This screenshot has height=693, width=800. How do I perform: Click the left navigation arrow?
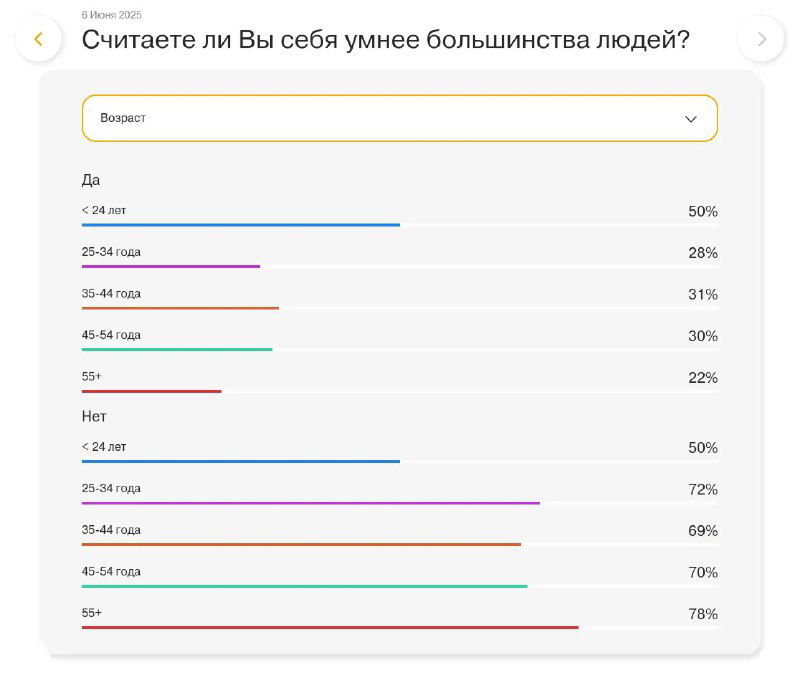click(39, 40)
